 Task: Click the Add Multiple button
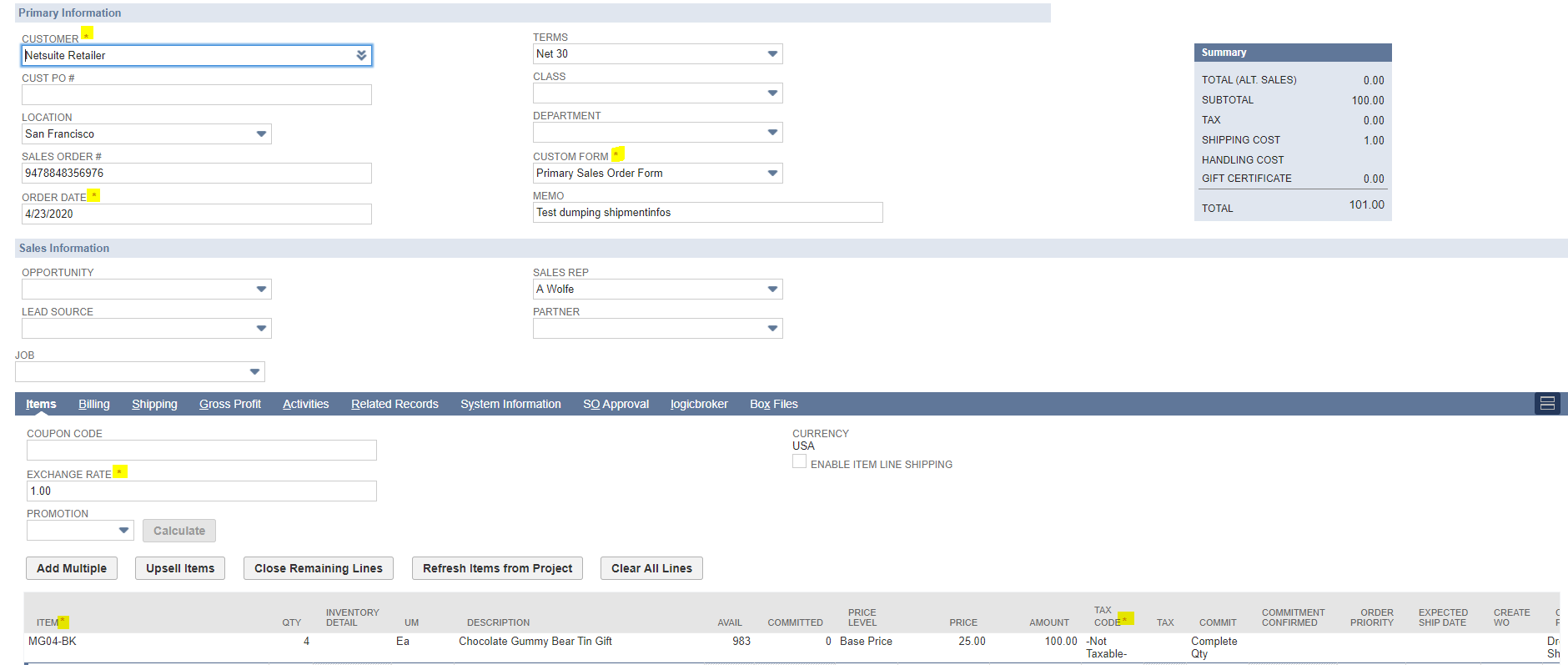coord(72,568)
